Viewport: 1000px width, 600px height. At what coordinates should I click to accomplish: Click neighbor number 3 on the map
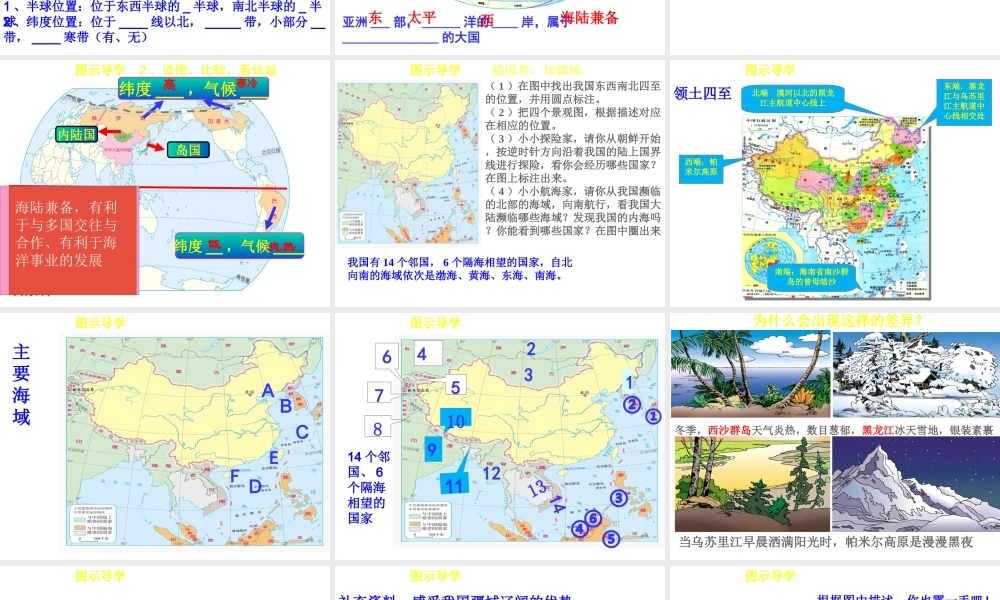[x=528, y=375]
